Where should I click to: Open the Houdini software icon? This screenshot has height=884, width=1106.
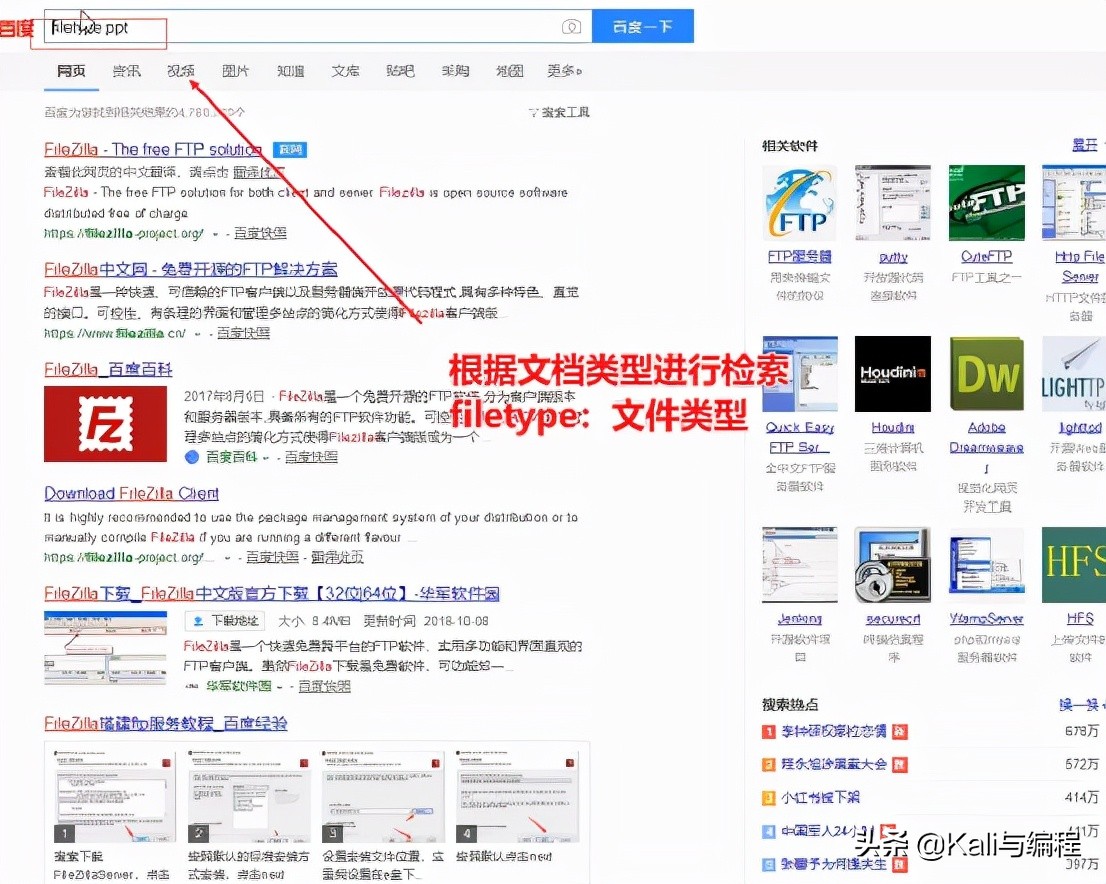click(893, 374)
